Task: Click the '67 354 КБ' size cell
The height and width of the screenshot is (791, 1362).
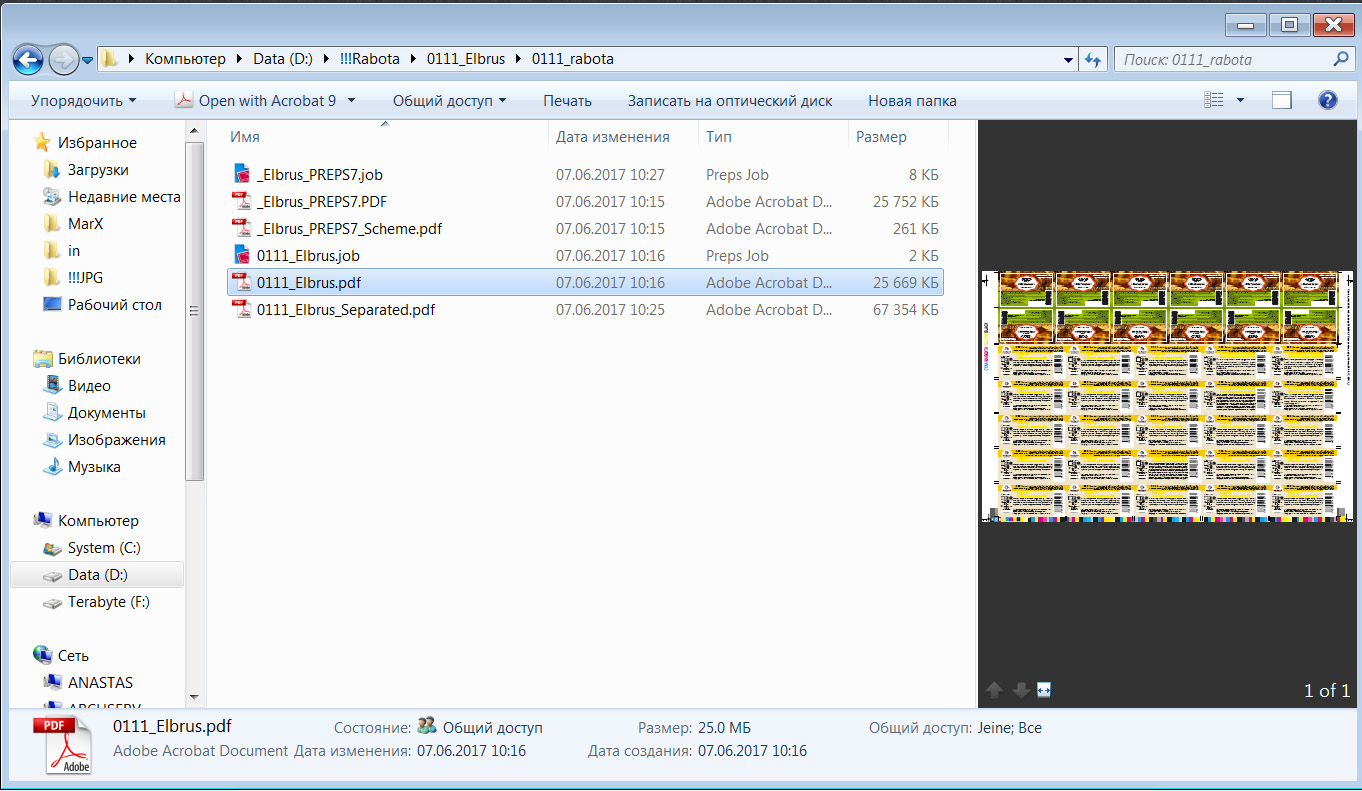Action: [905, 310]
